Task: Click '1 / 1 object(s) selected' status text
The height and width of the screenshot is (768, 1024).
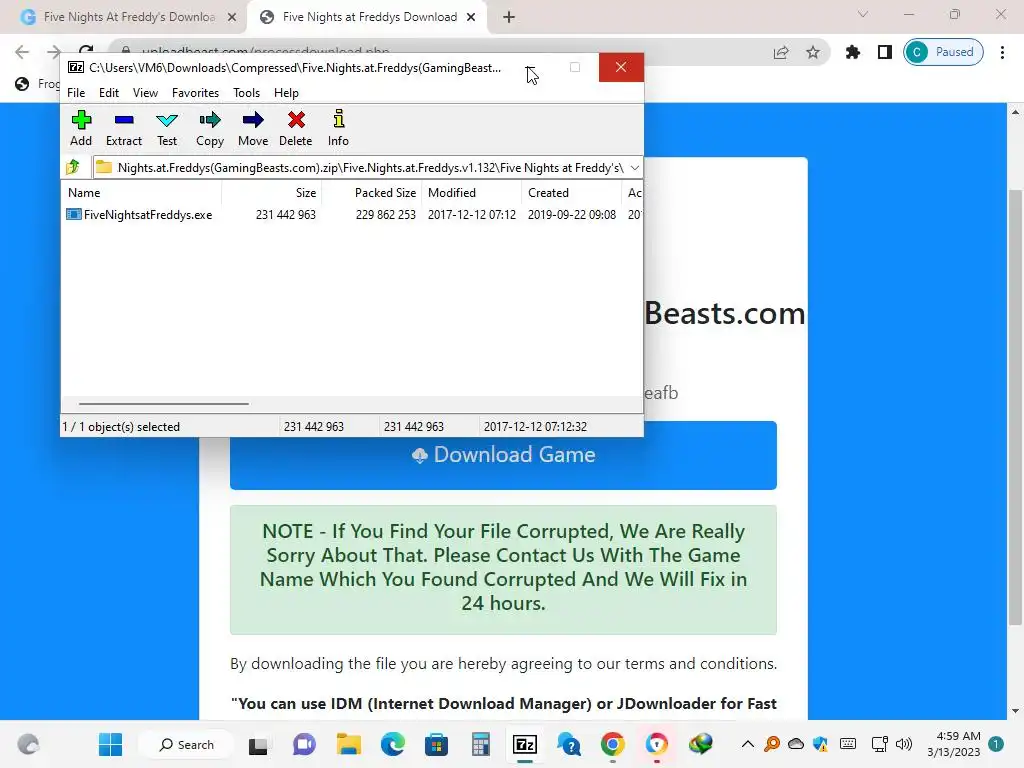Action: click(x=121, y=426)
